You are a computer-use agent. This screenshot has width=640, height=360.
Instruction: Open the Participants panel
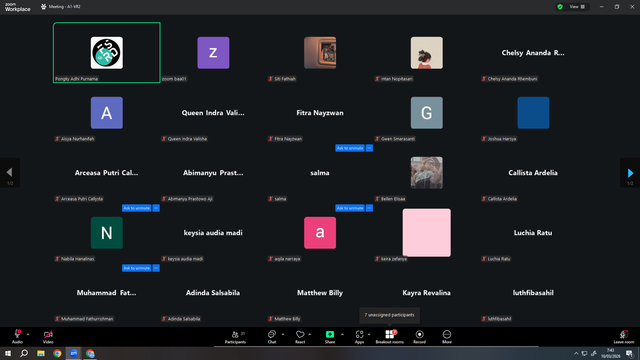coord(236,336)
